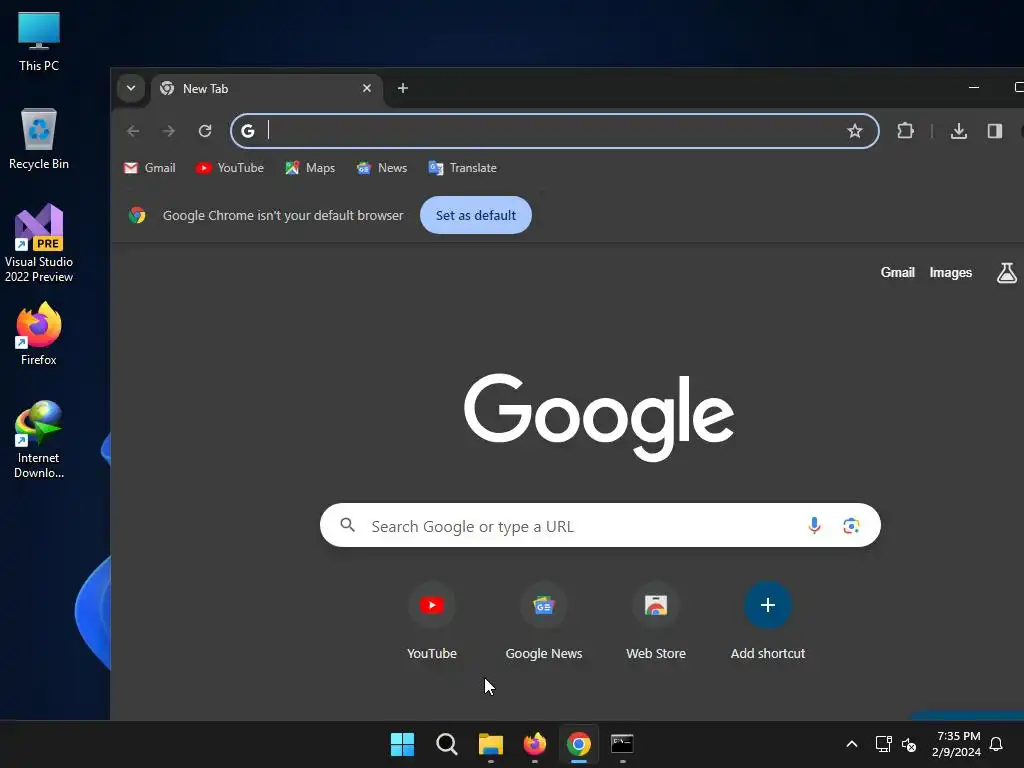Click Chrome icon in taskbar

(579, 744)
